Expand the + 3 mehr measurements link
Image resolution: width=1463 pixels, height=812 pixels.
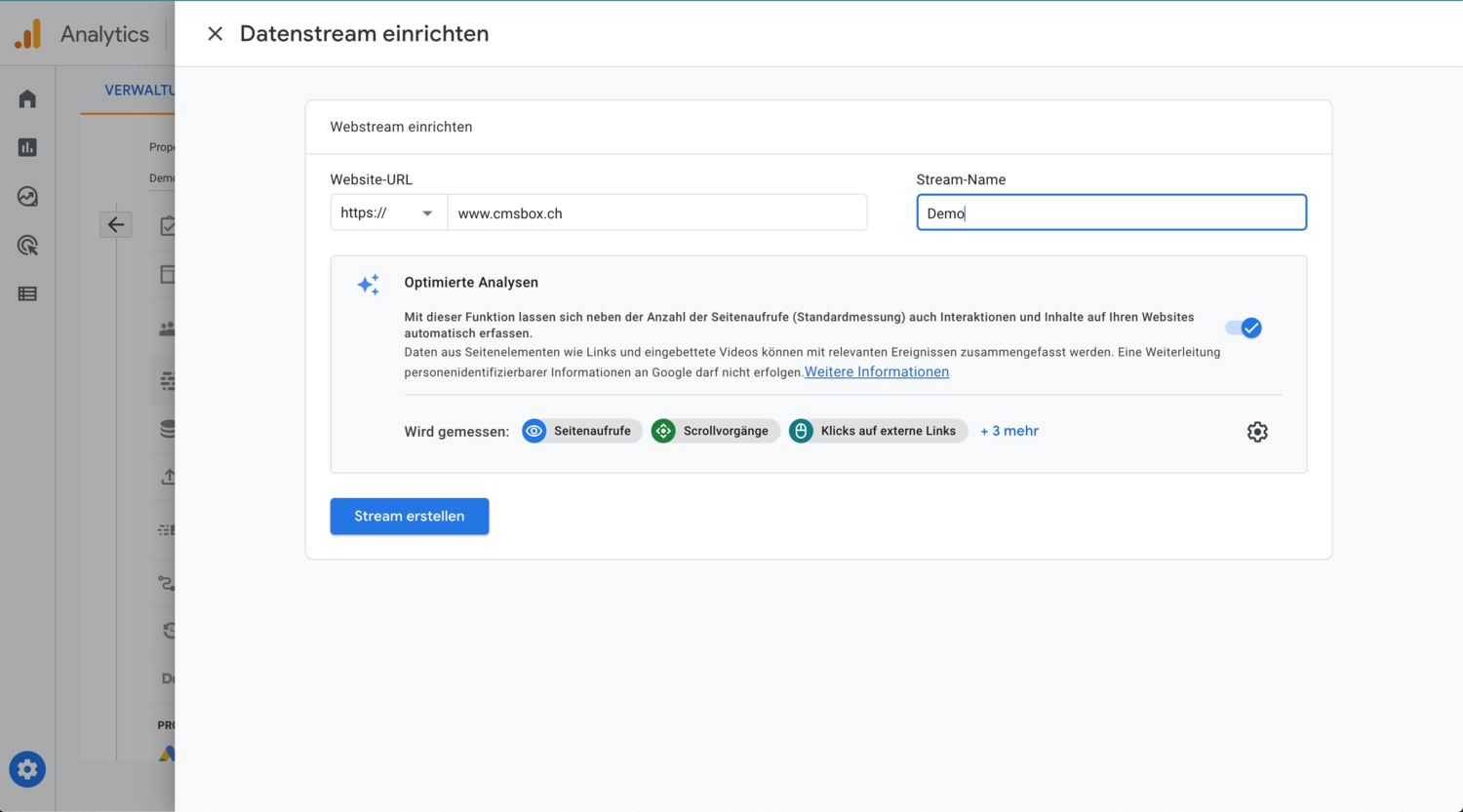pyautogui.click(x=1009, y=431)
